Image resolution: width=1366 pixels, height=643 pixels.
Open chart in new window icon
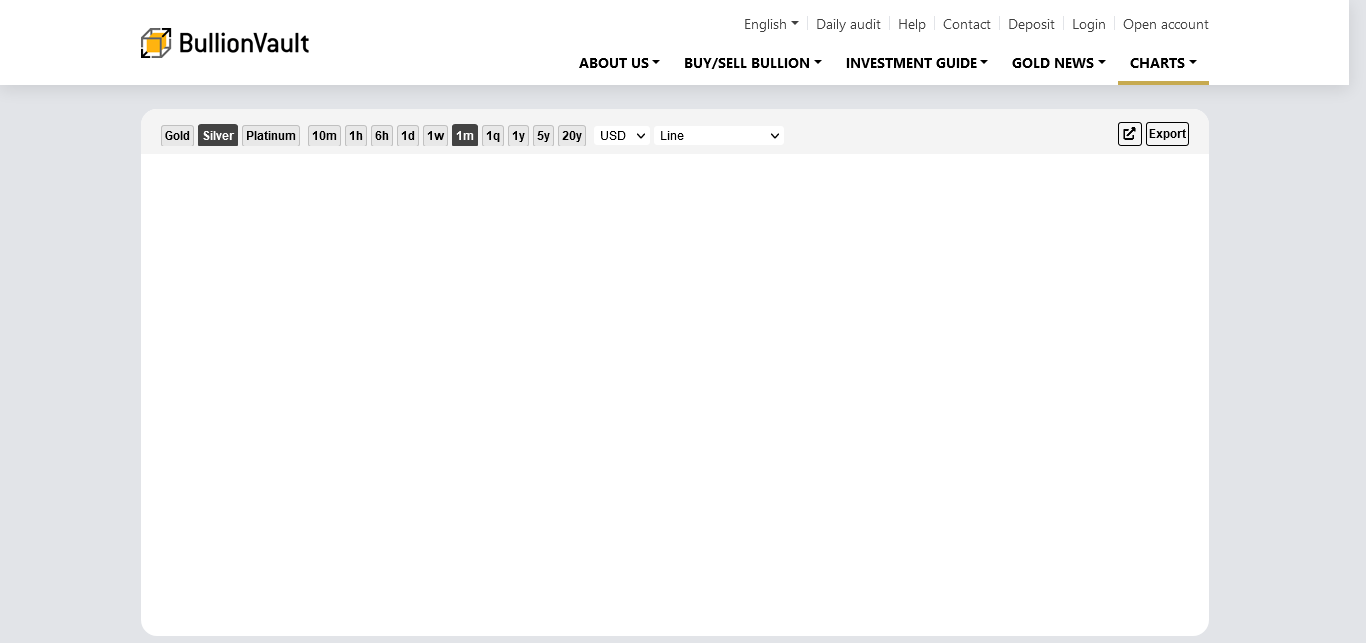coord(1129,134)
